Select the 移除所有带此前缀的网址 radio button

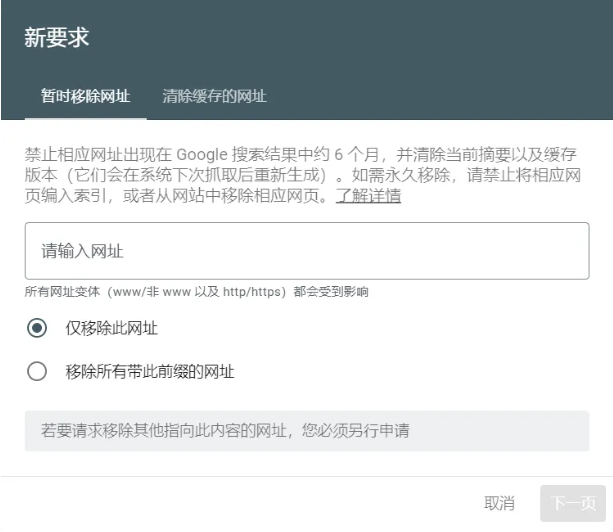pyautogui.click(x=37, y=372)
